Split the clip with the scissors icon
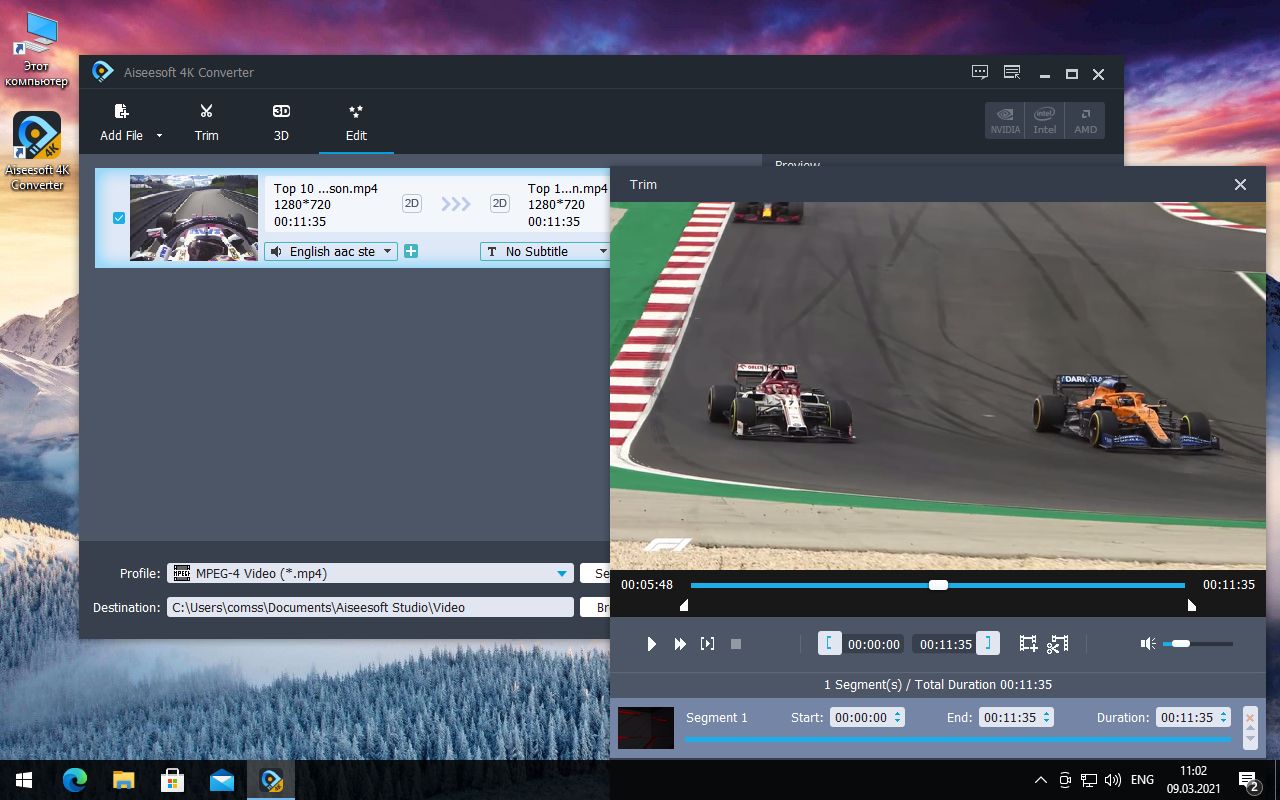This screenshot has width=1280, height=800. pos(1058,643)
